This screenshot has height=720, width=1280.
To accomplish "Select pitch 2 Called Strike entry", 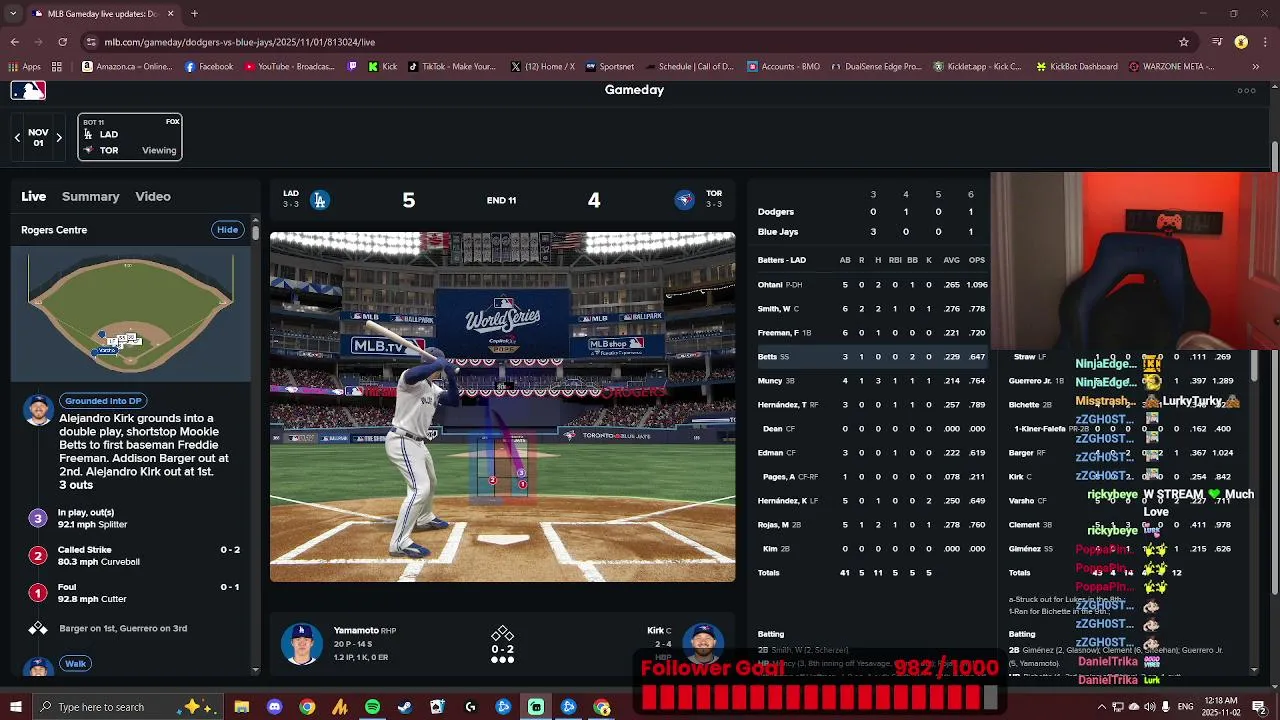I will pyautogui.click(x=130, y=555).
